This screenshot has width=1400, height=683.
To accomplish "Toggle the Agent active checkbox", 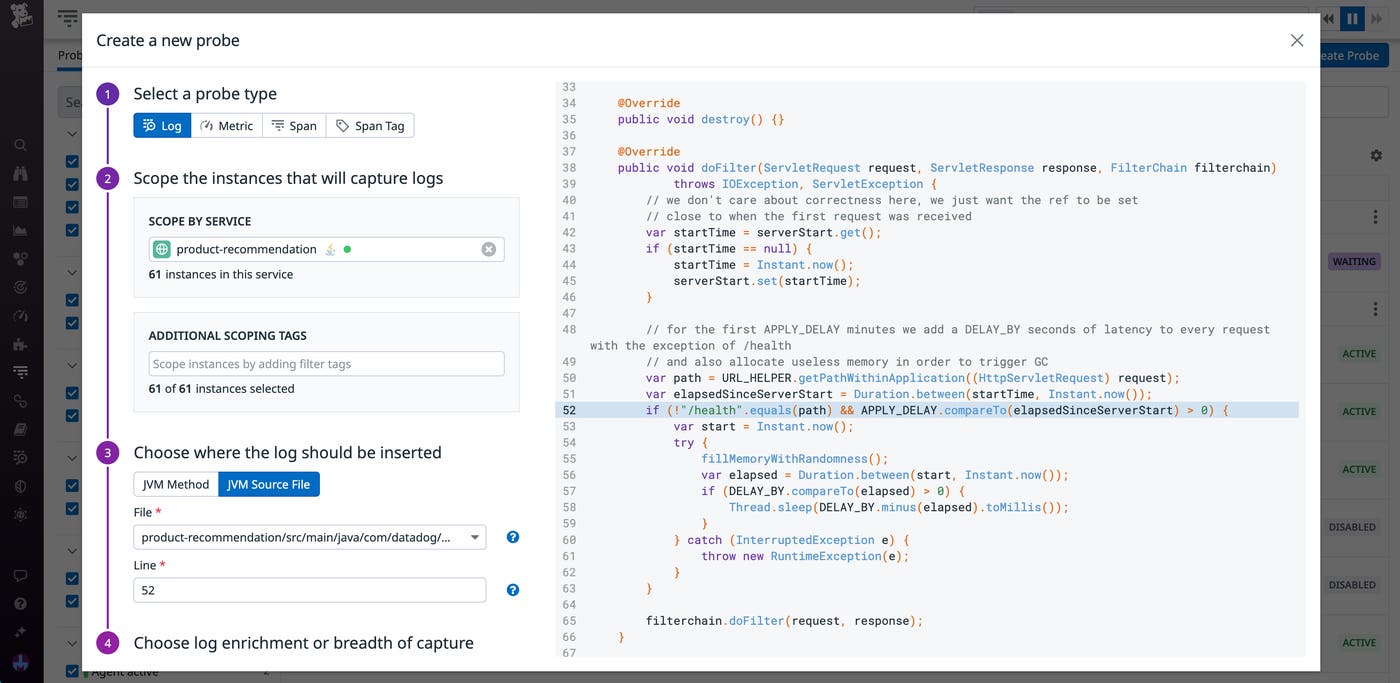I will tap(72, 671).
